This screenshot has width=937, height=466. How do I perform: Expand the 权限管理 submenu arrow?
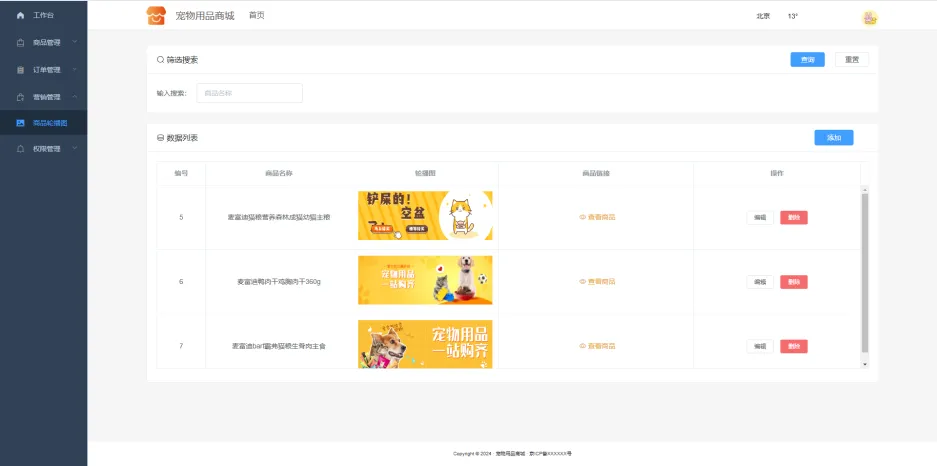pos(74,148)
